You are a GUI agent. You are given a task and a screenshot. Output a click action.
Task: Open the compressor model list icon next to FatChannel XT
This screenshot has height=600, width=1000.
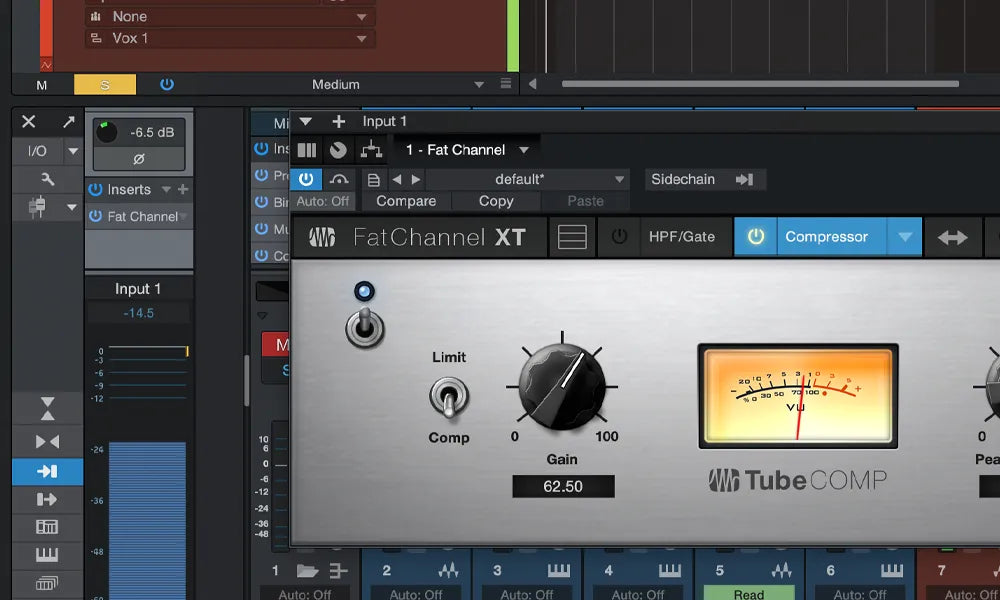[x=570, y=236]
